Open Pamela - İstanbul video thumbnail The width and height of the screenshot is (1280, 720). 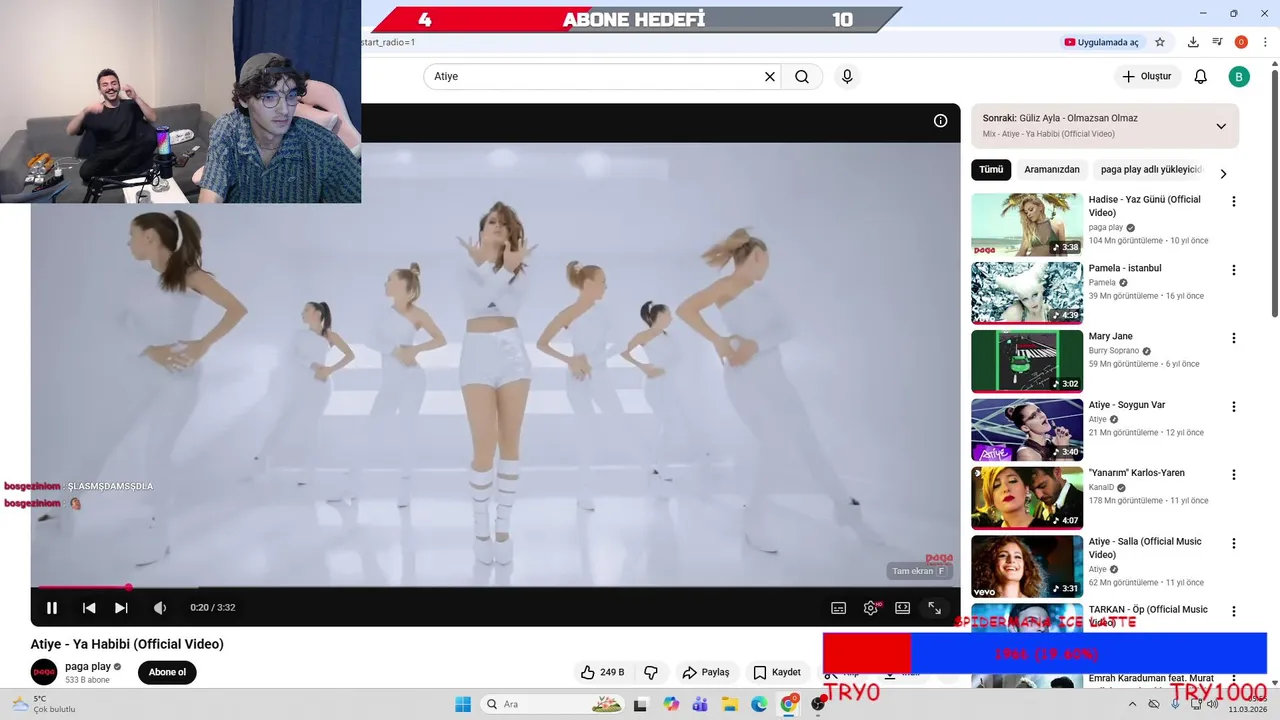[x=1027, y=293]
